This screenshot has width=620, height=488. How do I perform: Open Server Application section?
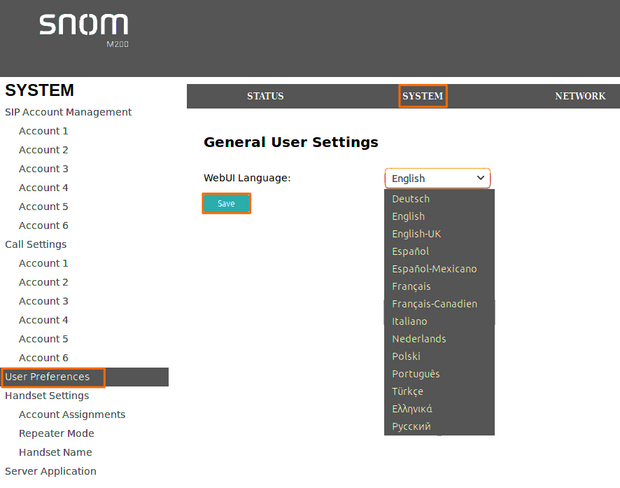(50, 471)
